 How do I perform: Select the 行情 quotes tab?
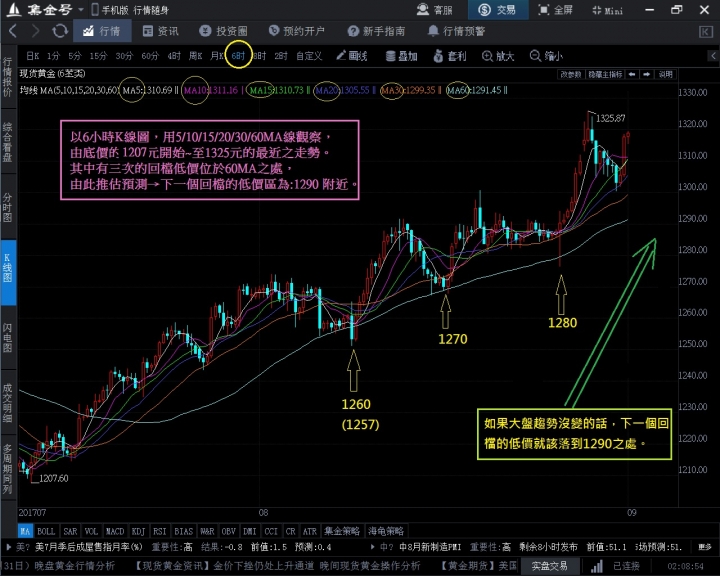102,31
